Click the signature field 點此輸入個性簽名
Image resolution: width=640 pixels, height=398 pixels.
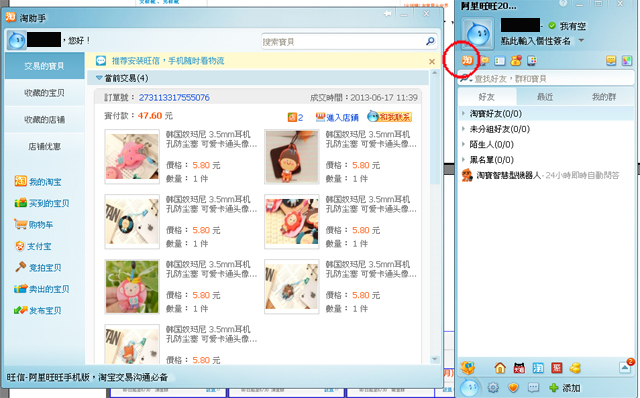pos(536,41)
